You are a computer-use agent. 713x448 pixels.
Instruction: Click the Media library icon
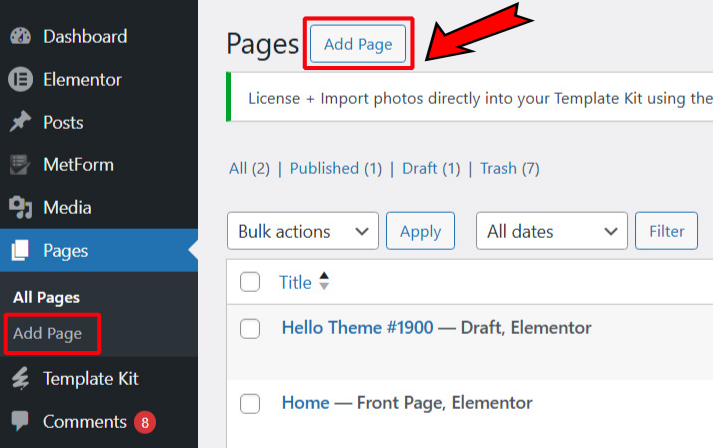coord(20,208)
